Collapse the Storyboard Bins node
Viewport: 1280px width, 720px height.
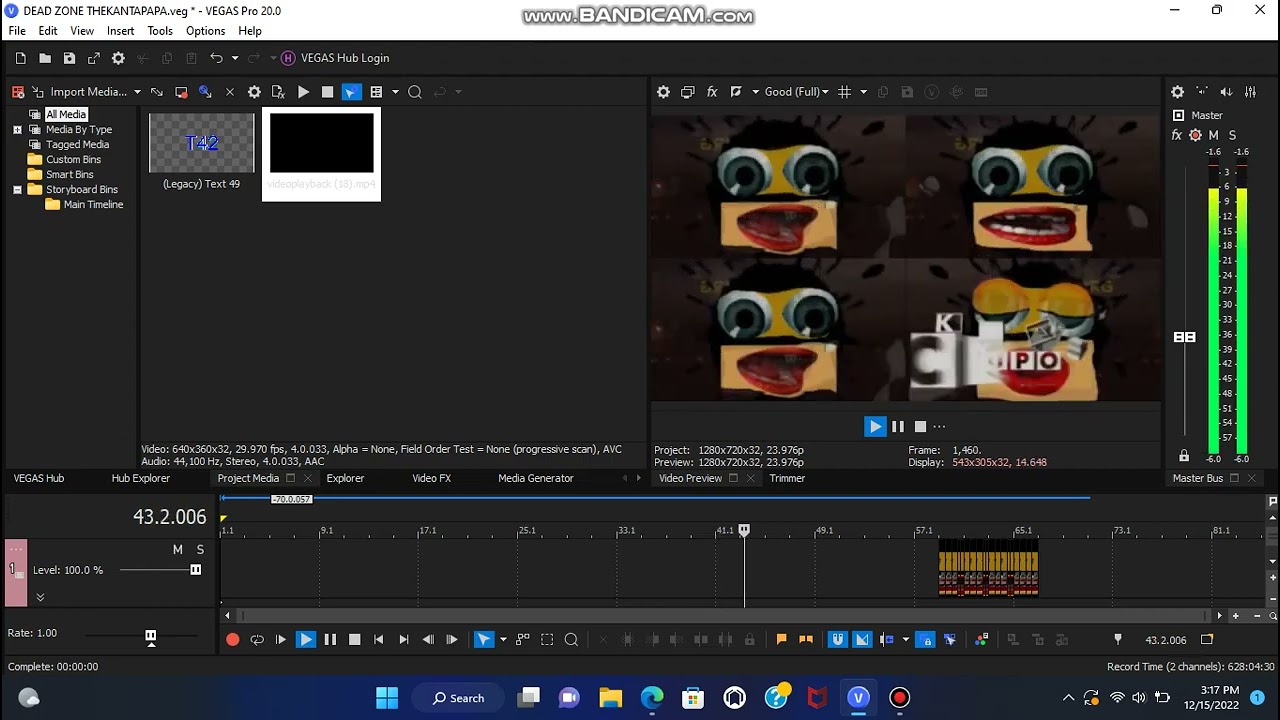click(x=17, y=190)
